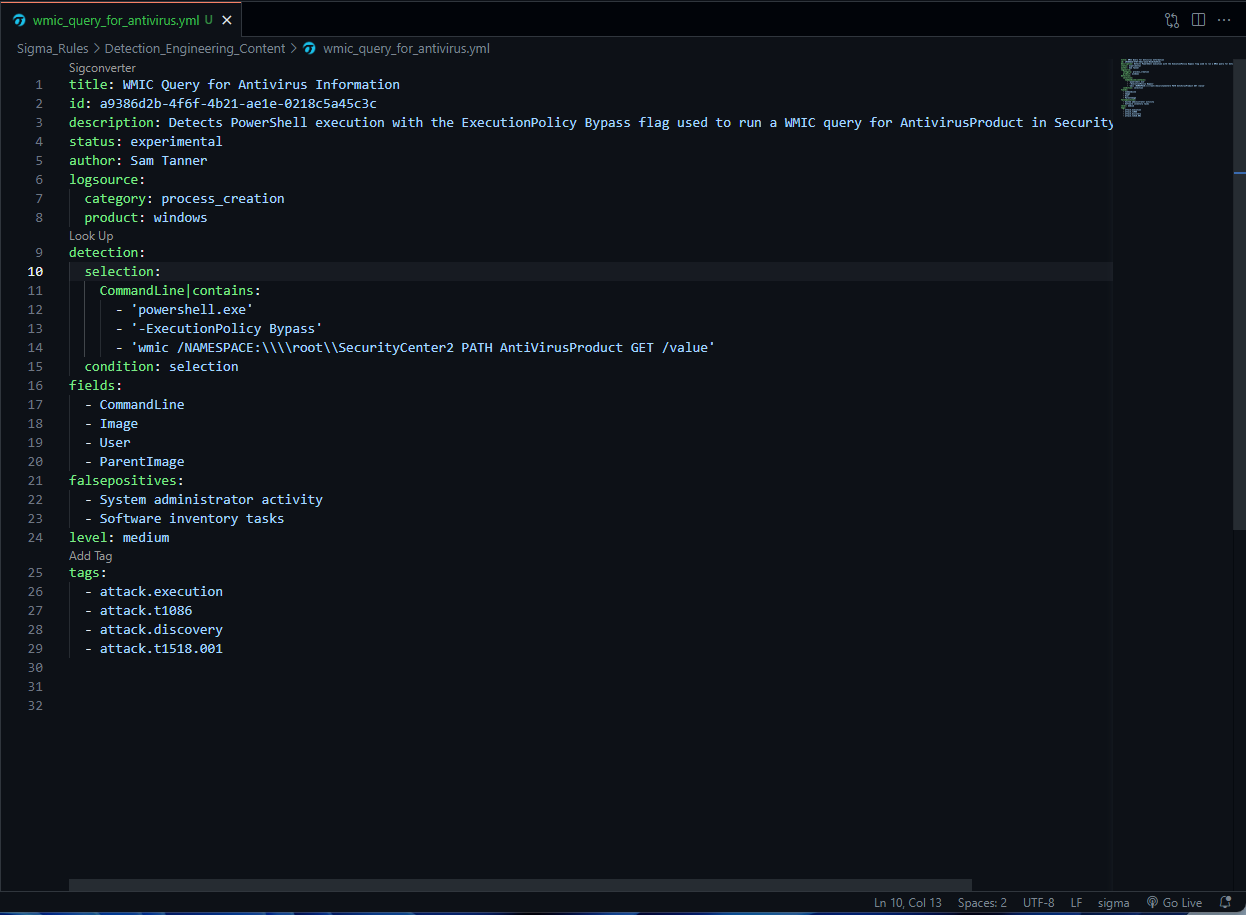The height and width of the screenshot is (915, 1246).
Task: Click the horizontal scrollbar at editor bottom
Action: (520, 885)
